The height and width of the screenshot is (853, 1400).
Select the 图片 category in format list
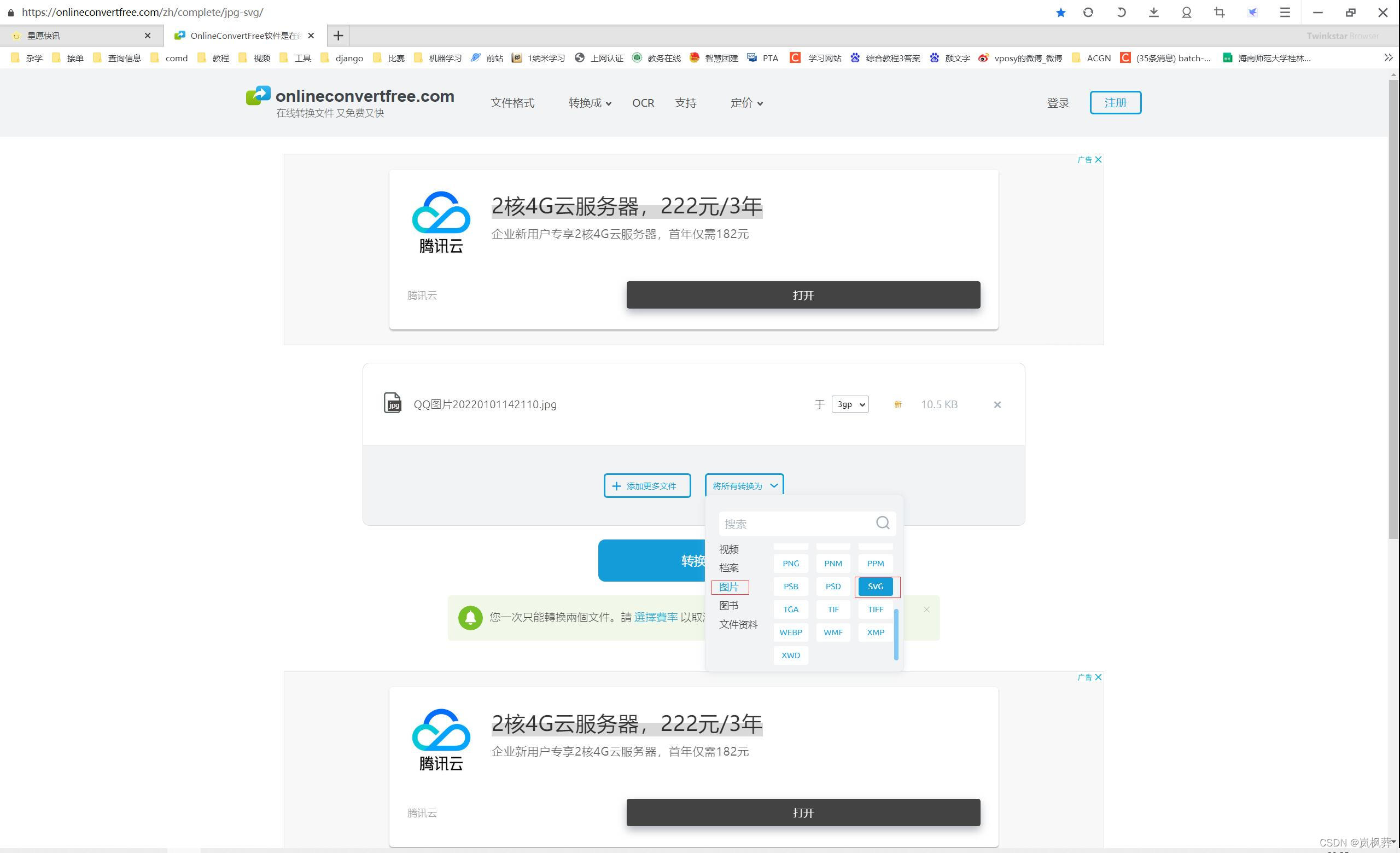[729, 587]
